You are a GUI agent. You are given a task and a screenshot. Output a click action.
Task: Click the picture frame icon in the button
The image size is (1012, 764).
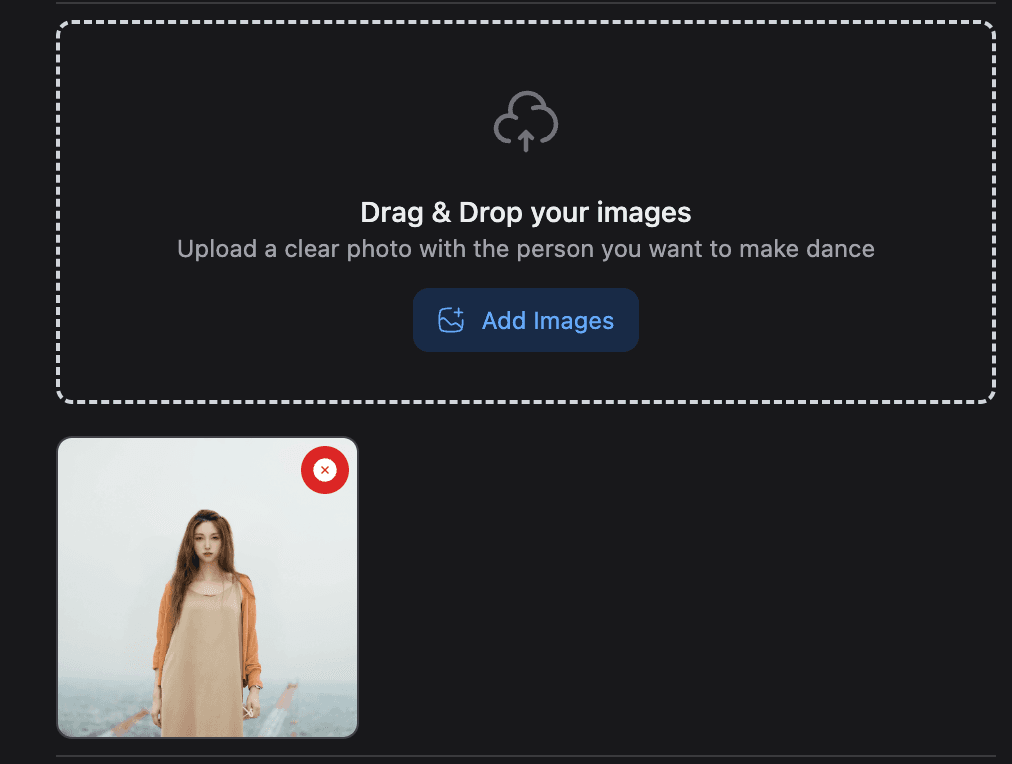click(x=452, y=319)
